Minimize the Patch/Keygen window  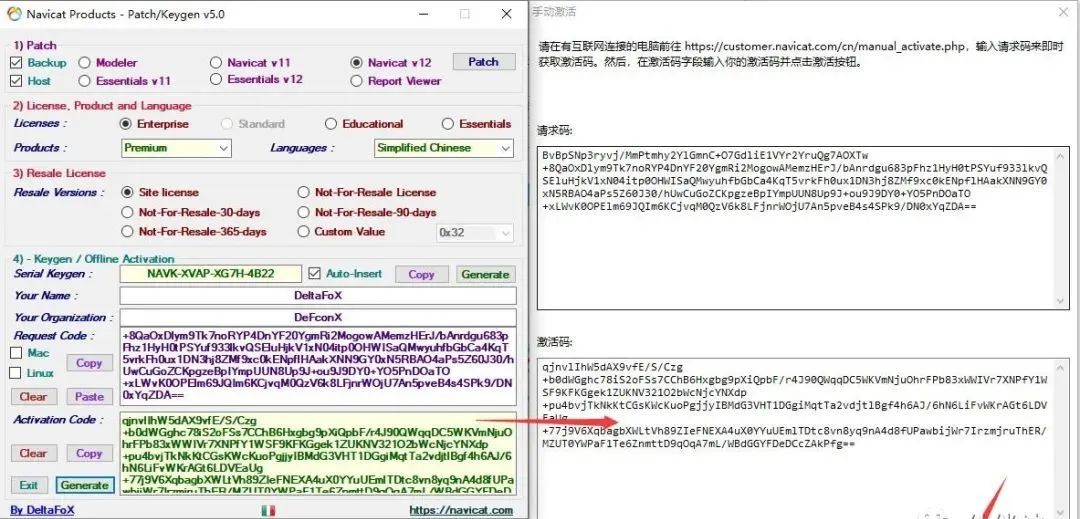click(423, 14)
